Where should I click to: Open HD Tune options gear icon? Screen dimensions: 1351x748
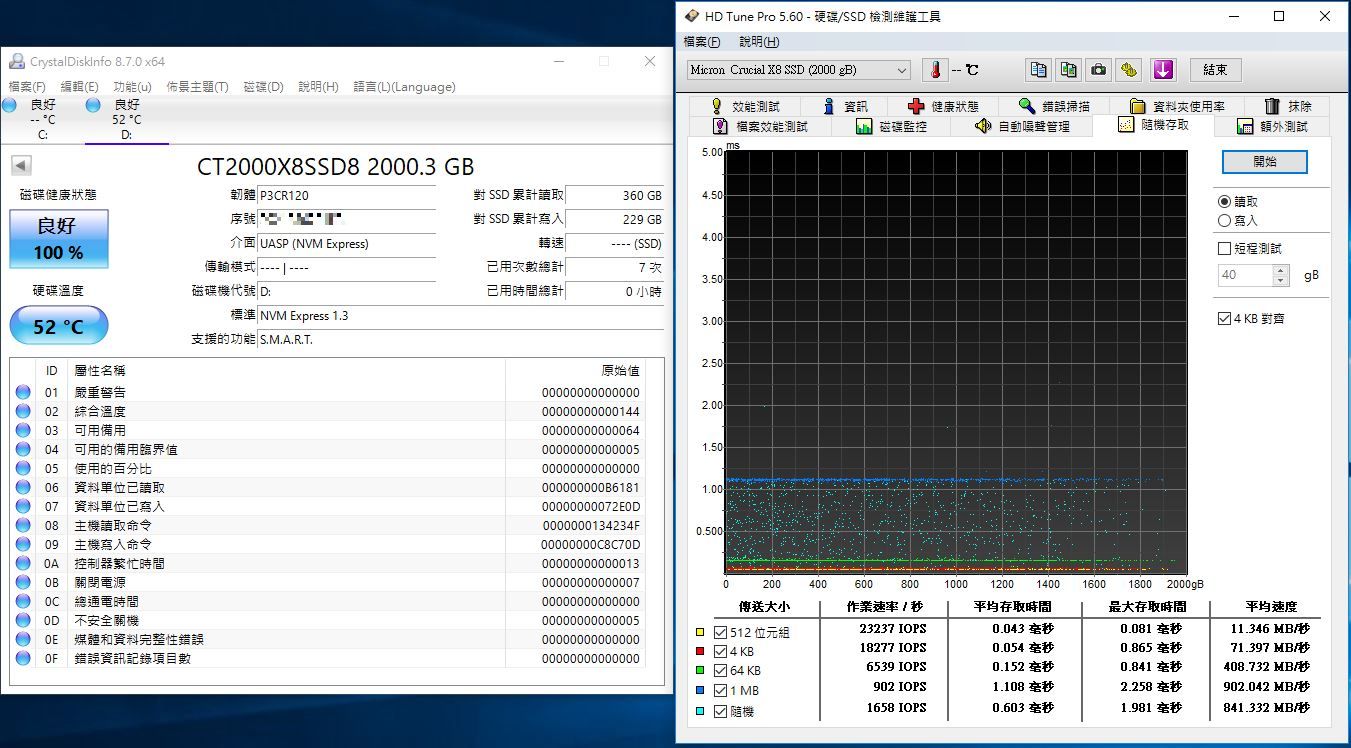point(1129,70)
